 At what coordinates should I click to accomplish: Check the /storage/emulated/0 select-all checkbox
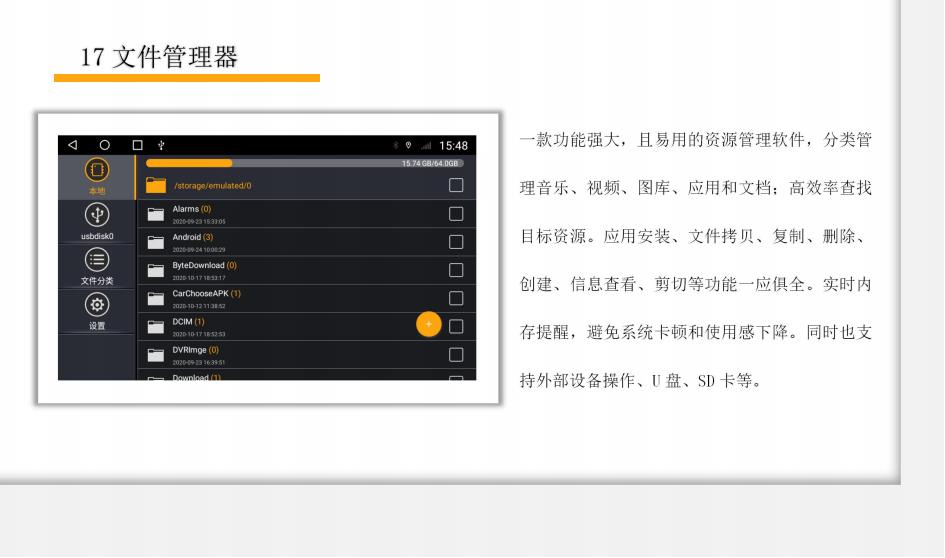click(x=456, y=185)
